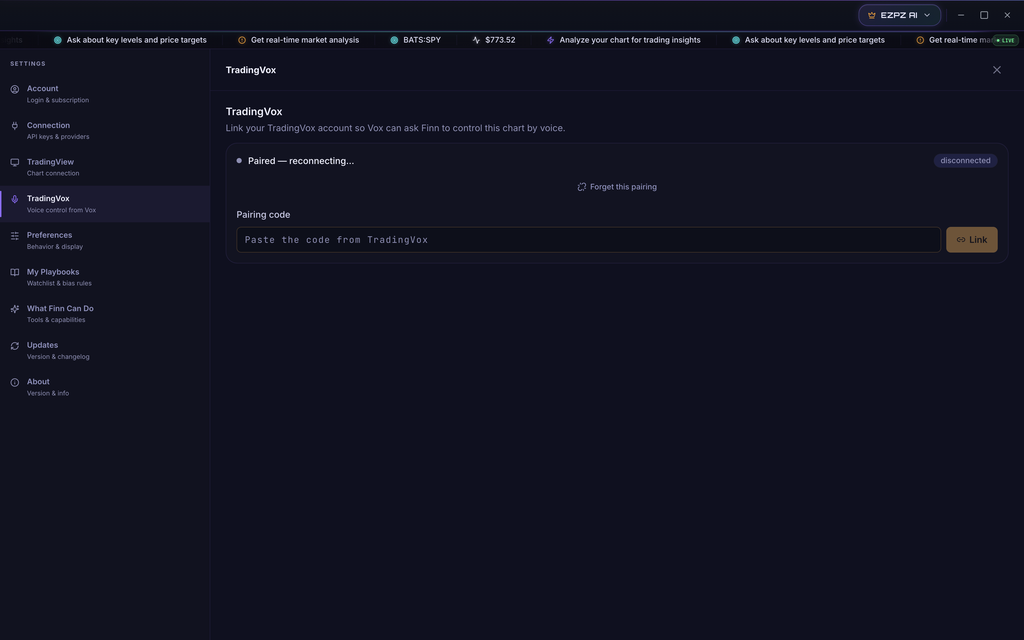Viewport: 1024px width, 640px height.
Task: Click the teal dot beside BATS:SPY
Action: pyautogui.click(x=394, y=40)
